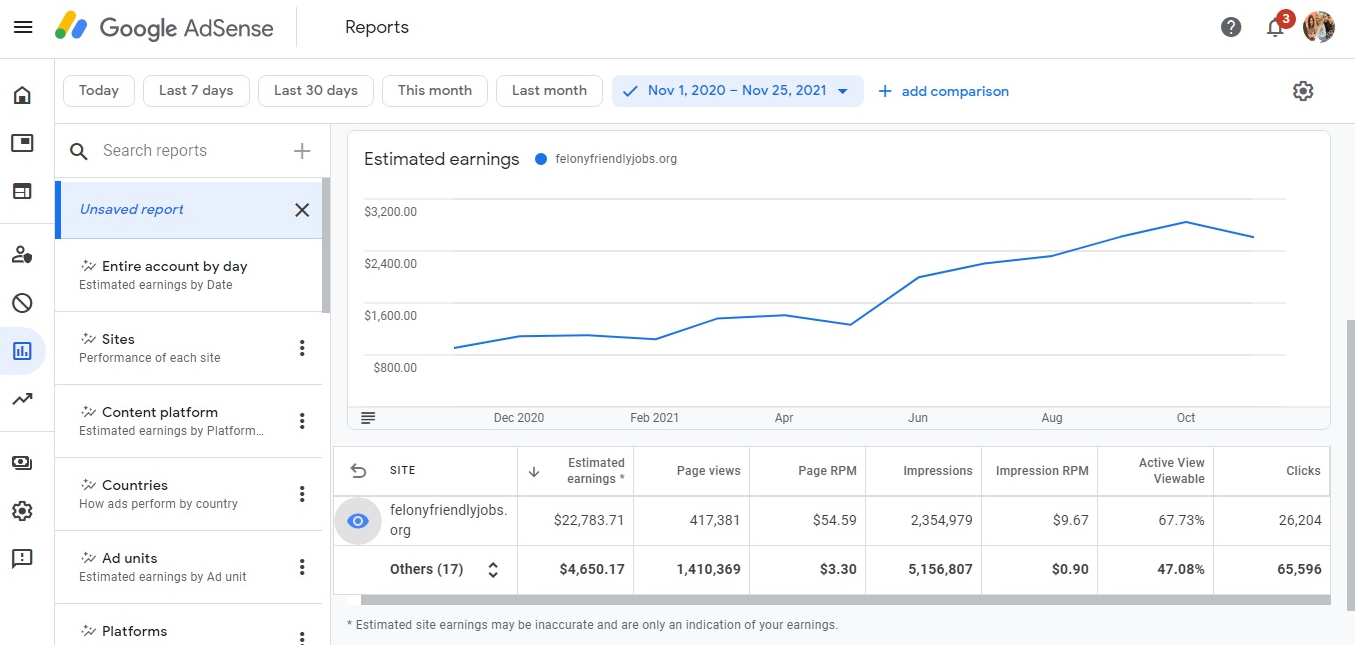This screenshot has width=1355, height=645.
Task: Open more options for Countries report
Action: (302, 494)
